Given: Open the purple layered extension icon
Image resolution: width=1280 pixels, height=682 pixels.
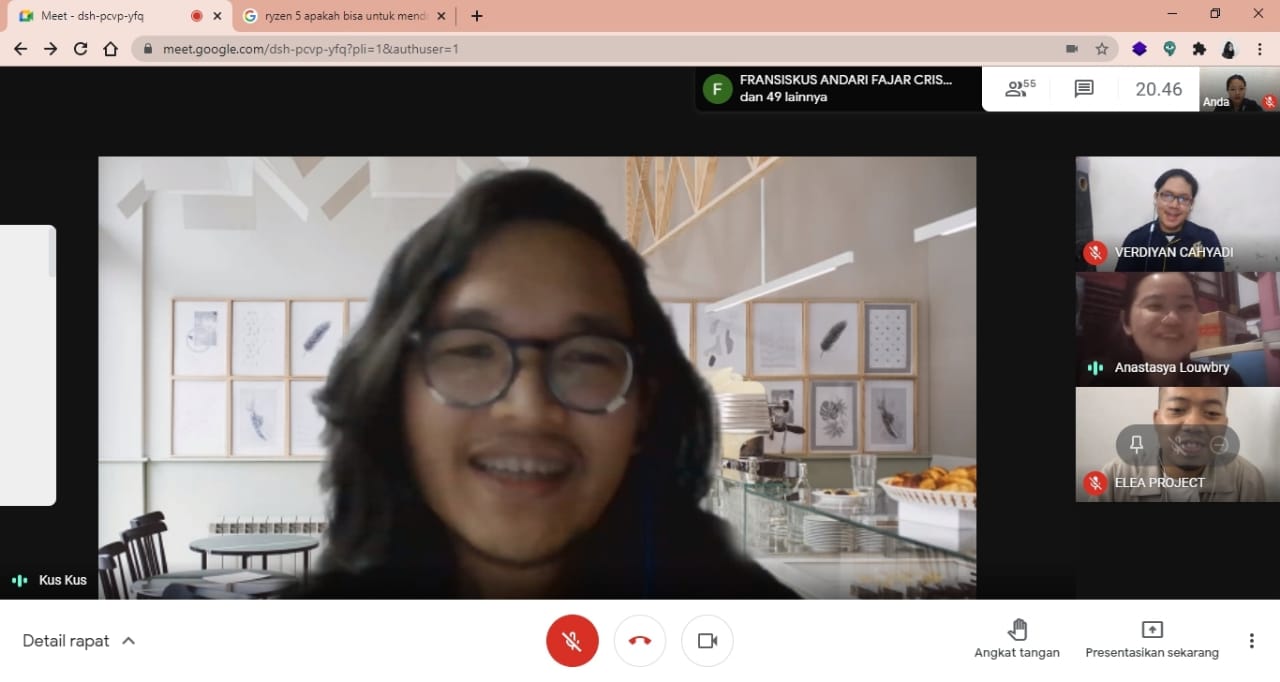Looking at the screenshot, I should click(x=1139, y=48).
